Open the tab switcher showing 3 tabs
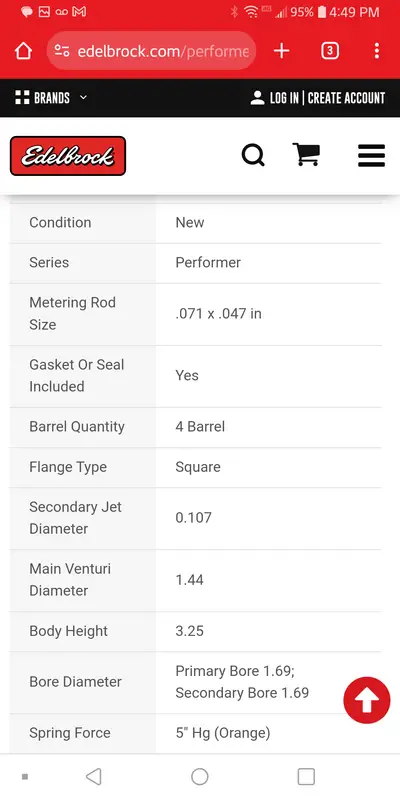 point(330,51)
